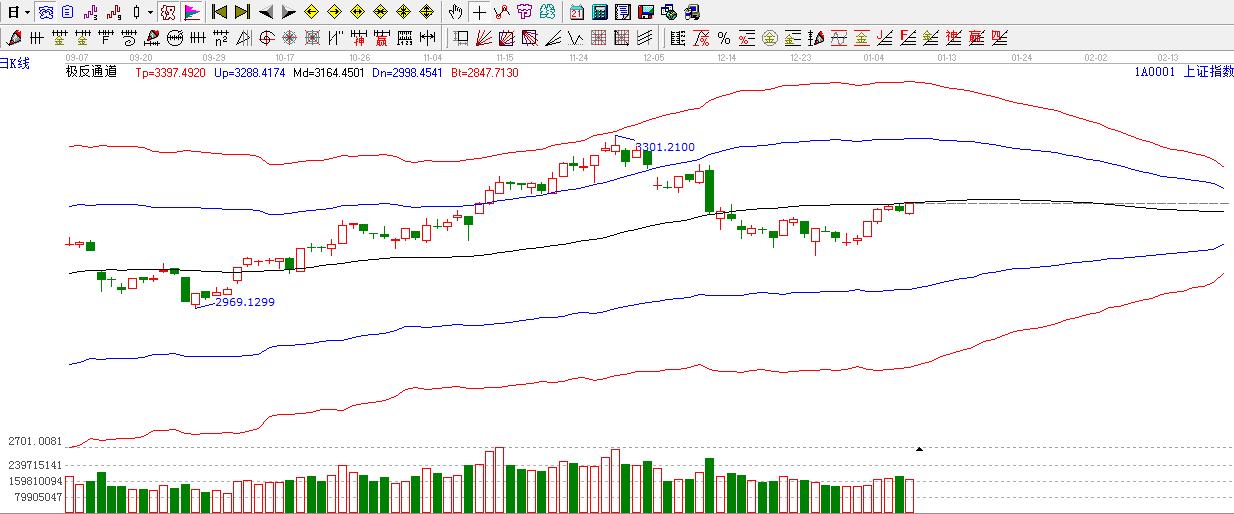The image size is (1234, 514).
Task: Toggle the candlestick chart type button
Action: tap(136, 12)
